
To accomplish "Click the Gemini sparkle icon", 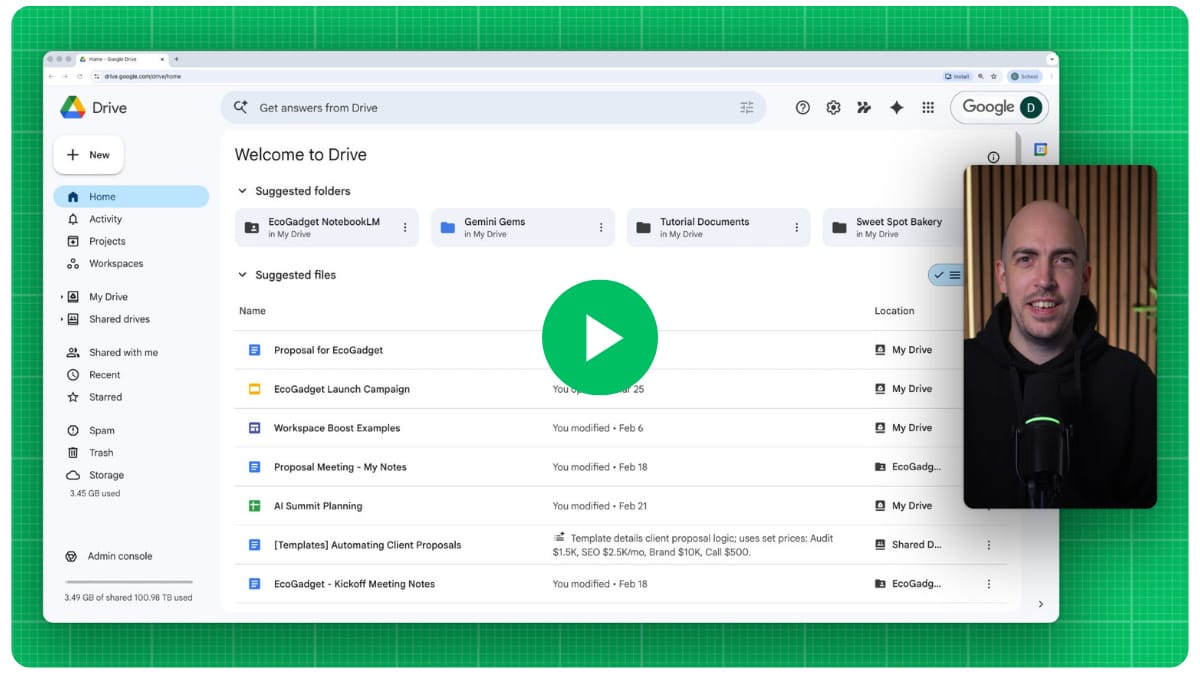I will [896, 108].
